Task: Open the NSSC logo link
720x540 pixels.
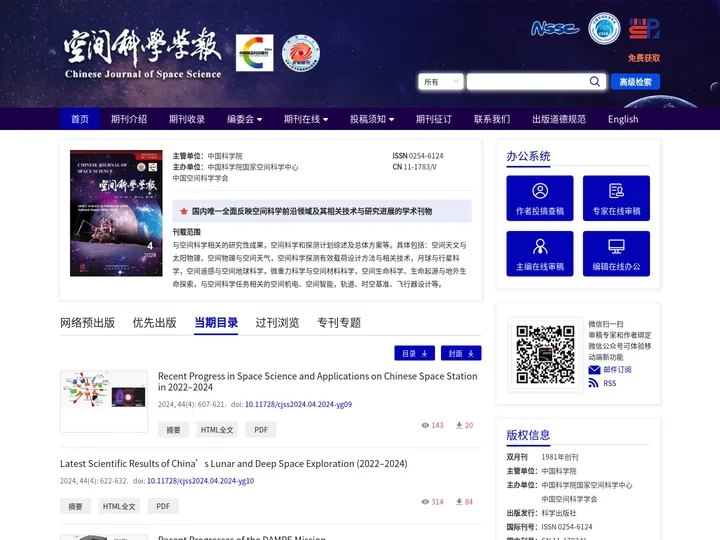Action: click(x=555, y=28)
